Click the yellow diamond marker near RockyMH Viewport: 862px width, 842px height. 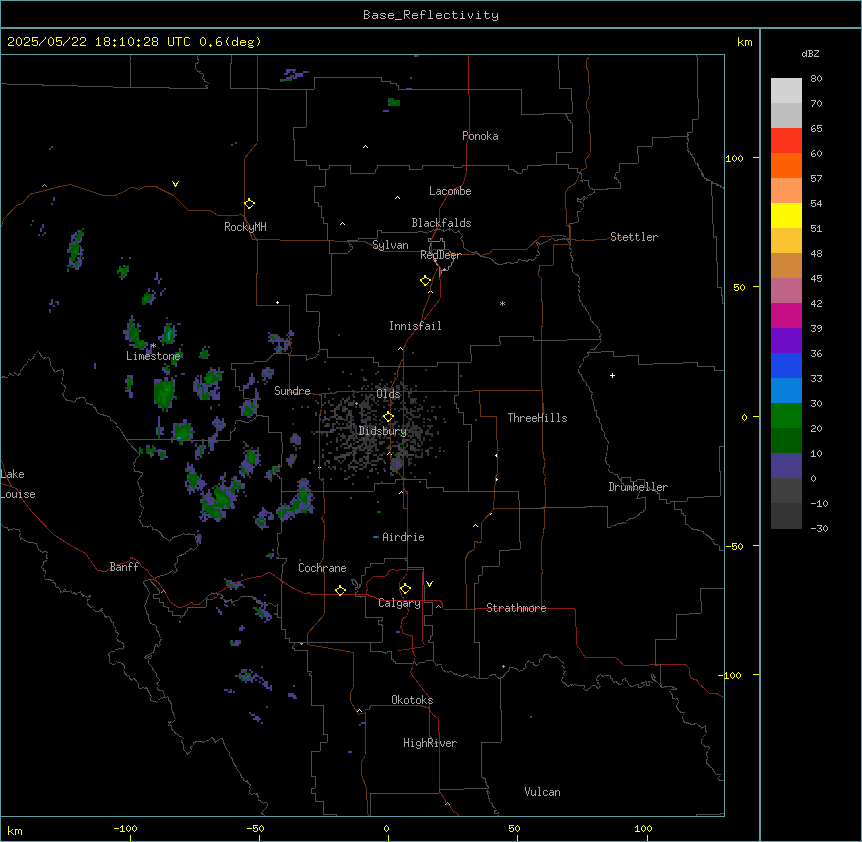point(249,204)
